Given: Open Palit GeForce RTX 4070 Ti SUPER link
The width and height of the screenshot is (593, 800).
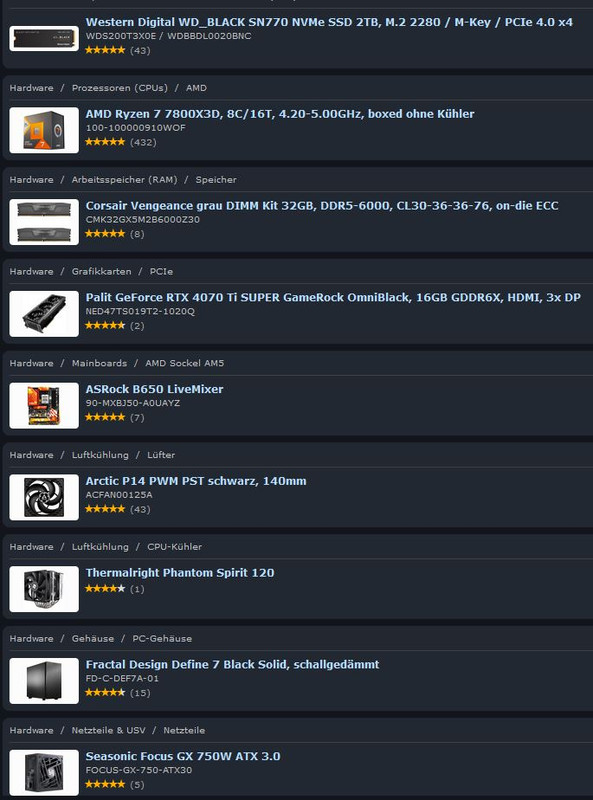Looking at the screenshot, I should [x=333, y=297].
